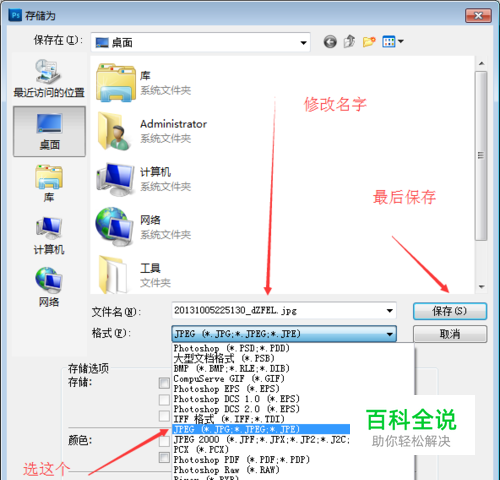Click the Photoshop icon in the title bar
Screen dimensions: 500x480
click(x=15, y=15)
